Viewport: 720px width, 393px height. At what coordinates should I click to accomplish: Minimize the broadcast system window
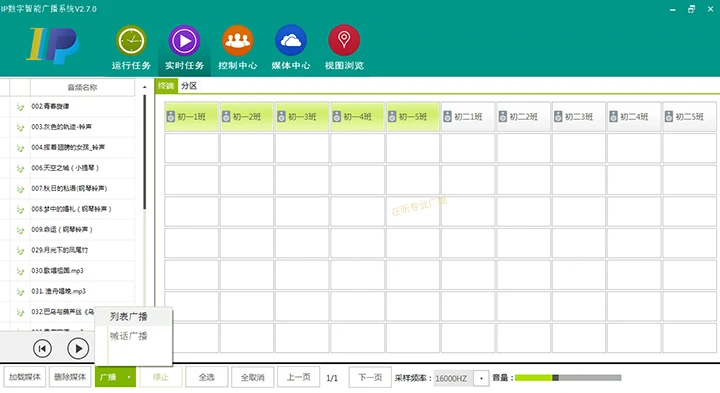tap(673, 9)
